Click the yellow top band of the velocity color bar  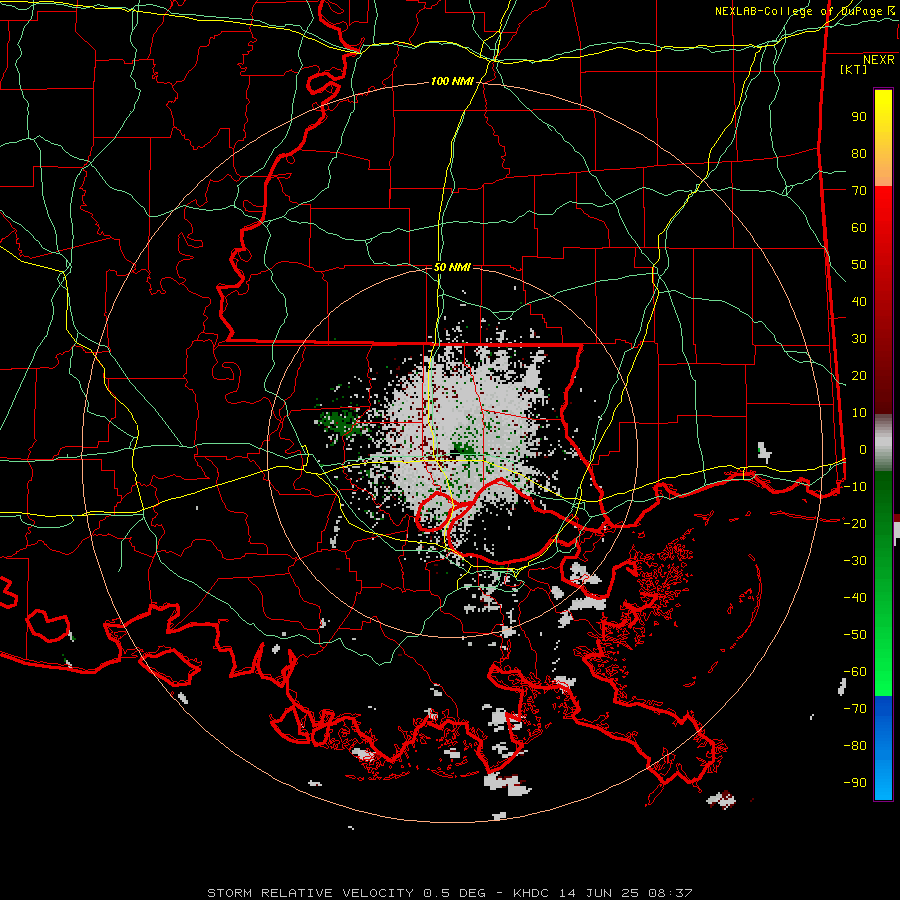[x=883, y=137]
